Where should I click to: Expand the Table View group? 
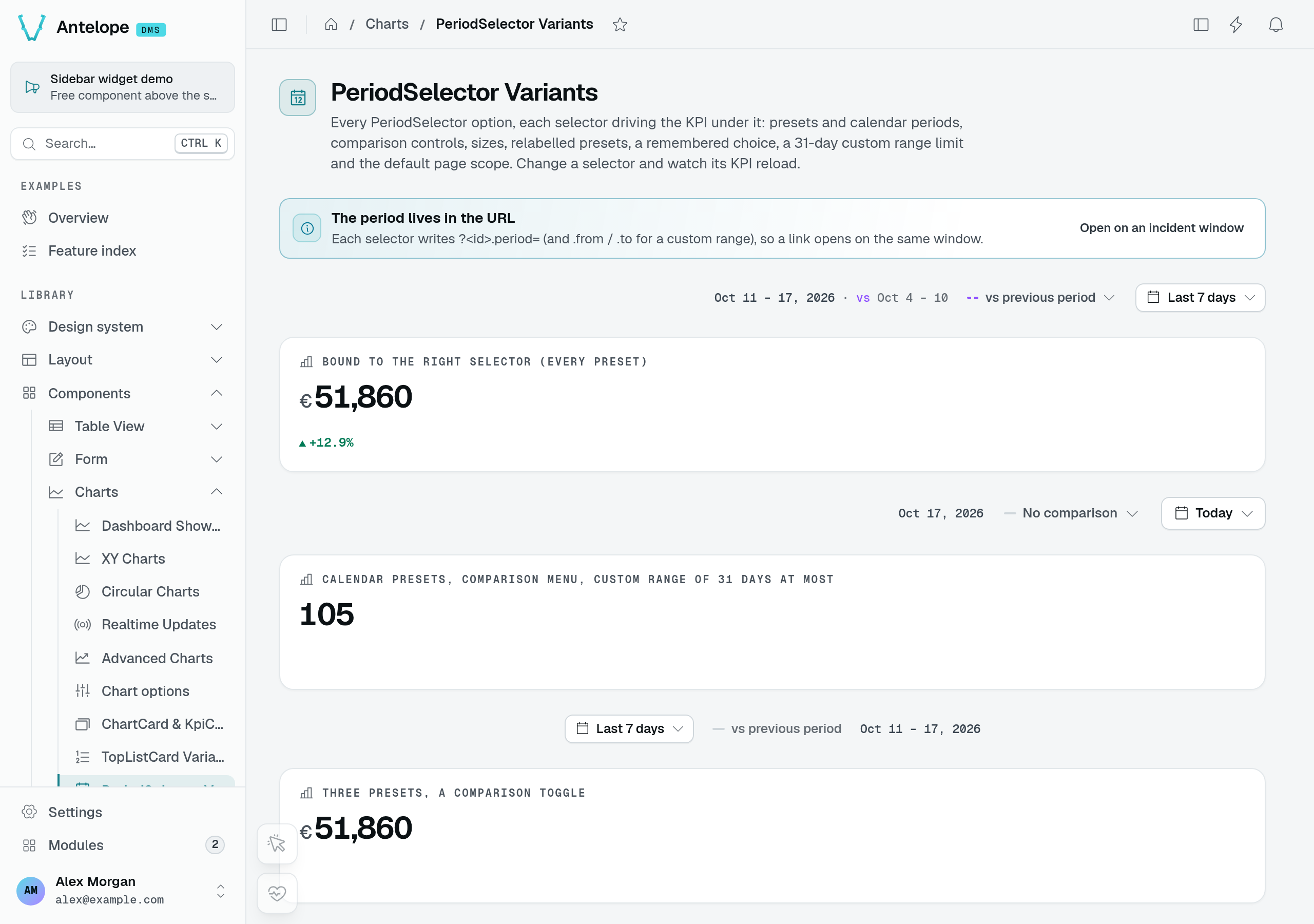tap(136, 426)
